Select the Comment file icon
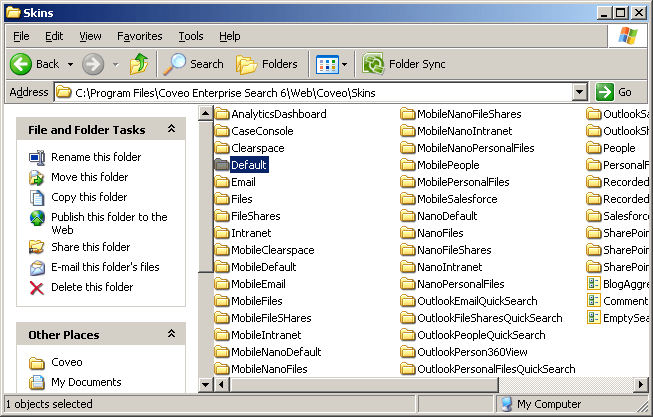The image size is (653, 417). tap(593, 301)
